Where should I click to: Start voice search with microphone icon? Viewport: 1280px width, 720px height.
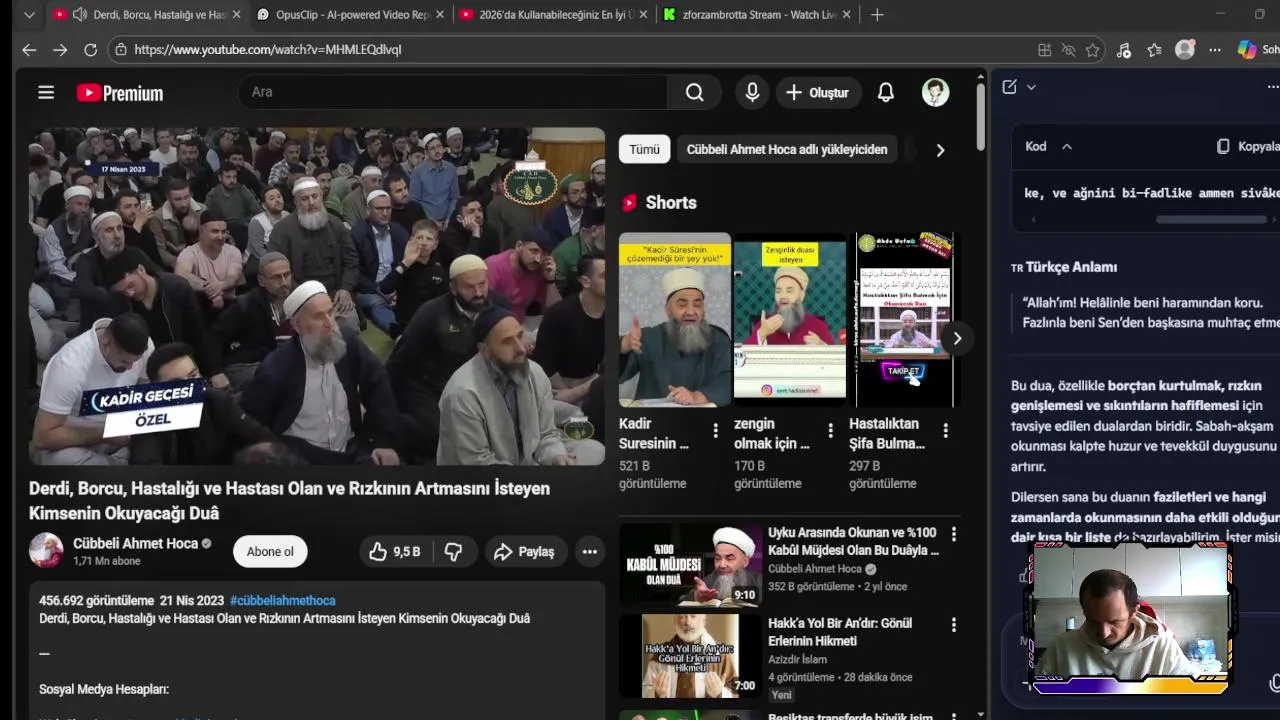pos(752,92)
